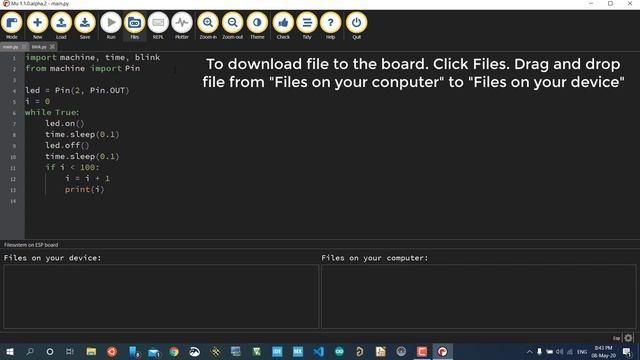
Task: Switch to the blink.py tab
Action: pos(39,47)
